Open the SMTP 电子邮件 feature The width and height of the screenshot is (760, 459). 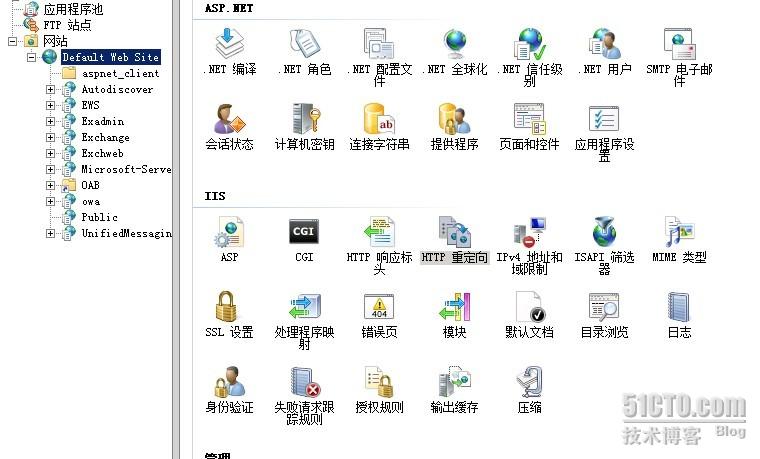point(680,57)
